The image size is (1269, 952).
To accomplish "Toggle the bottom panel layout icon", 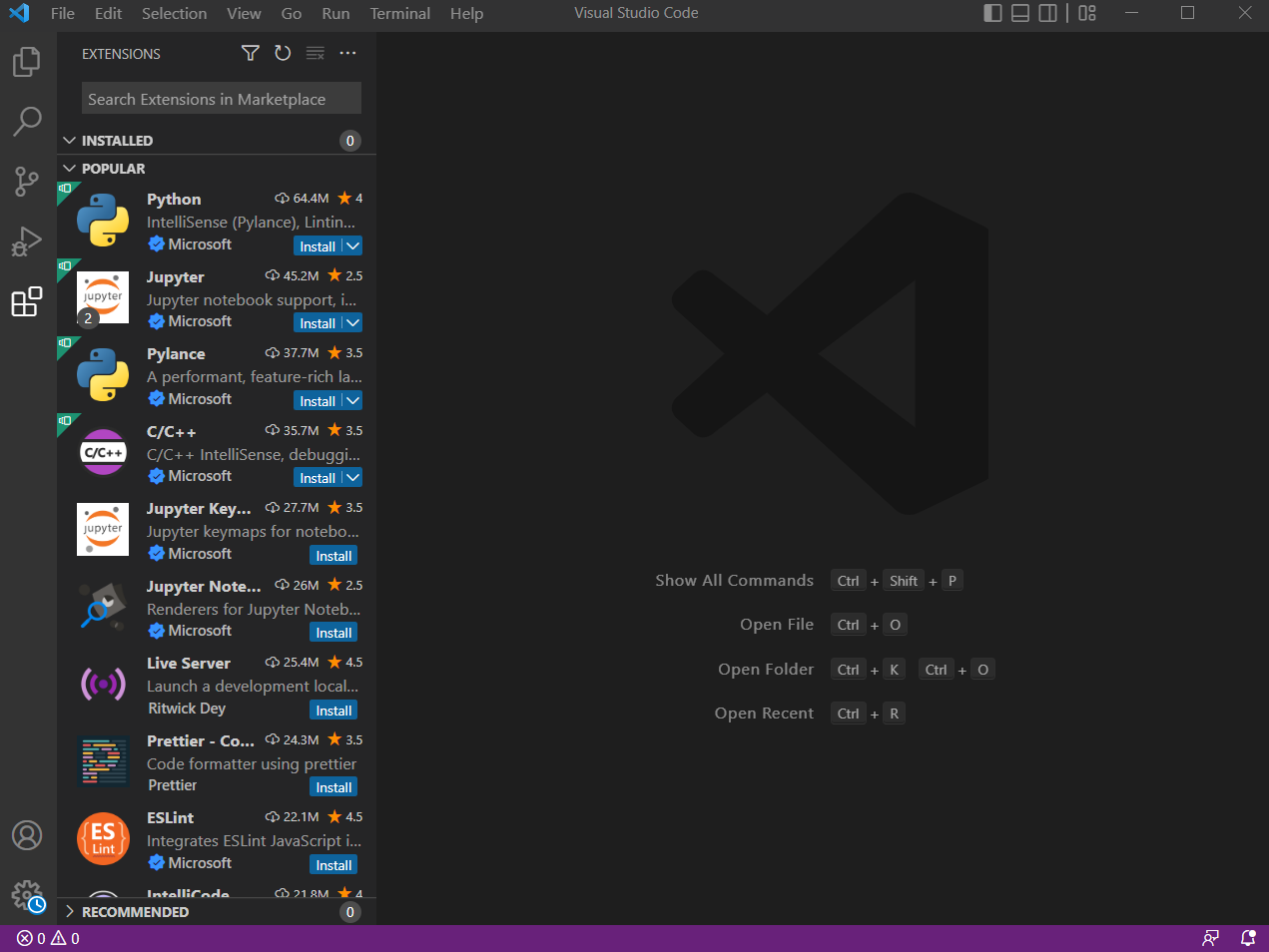I will tap(1020, 13).
